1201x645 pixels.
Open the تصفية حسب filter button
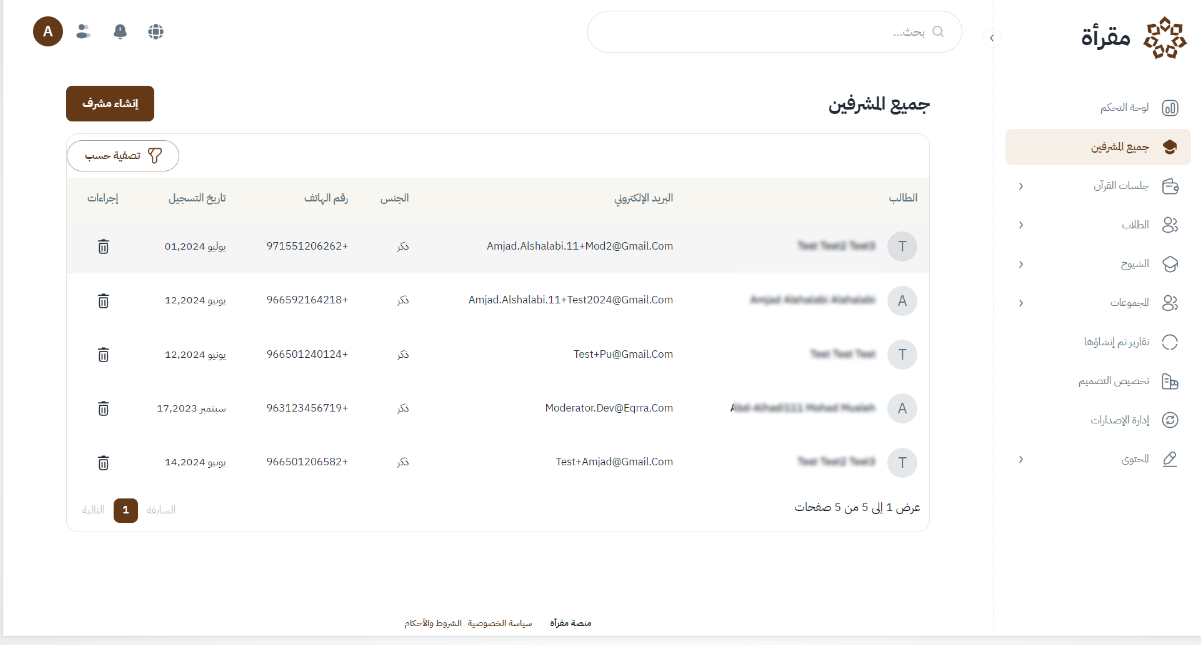point(123,155)
